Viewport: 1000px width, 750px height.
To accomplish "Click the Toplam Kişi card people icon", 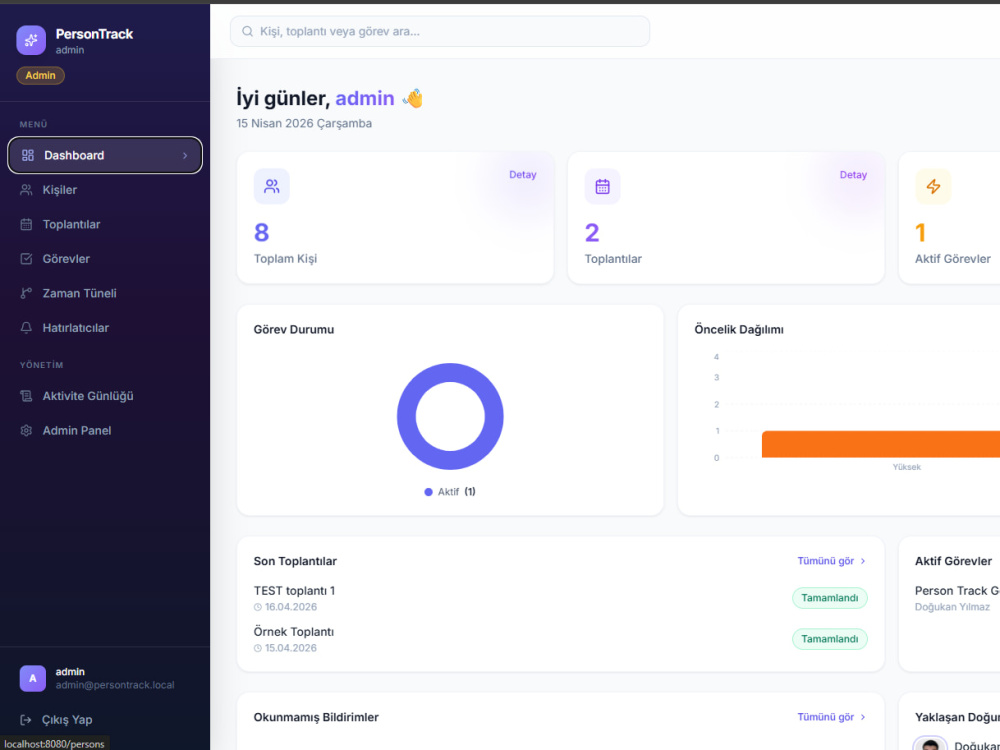I will click(272, 186).
